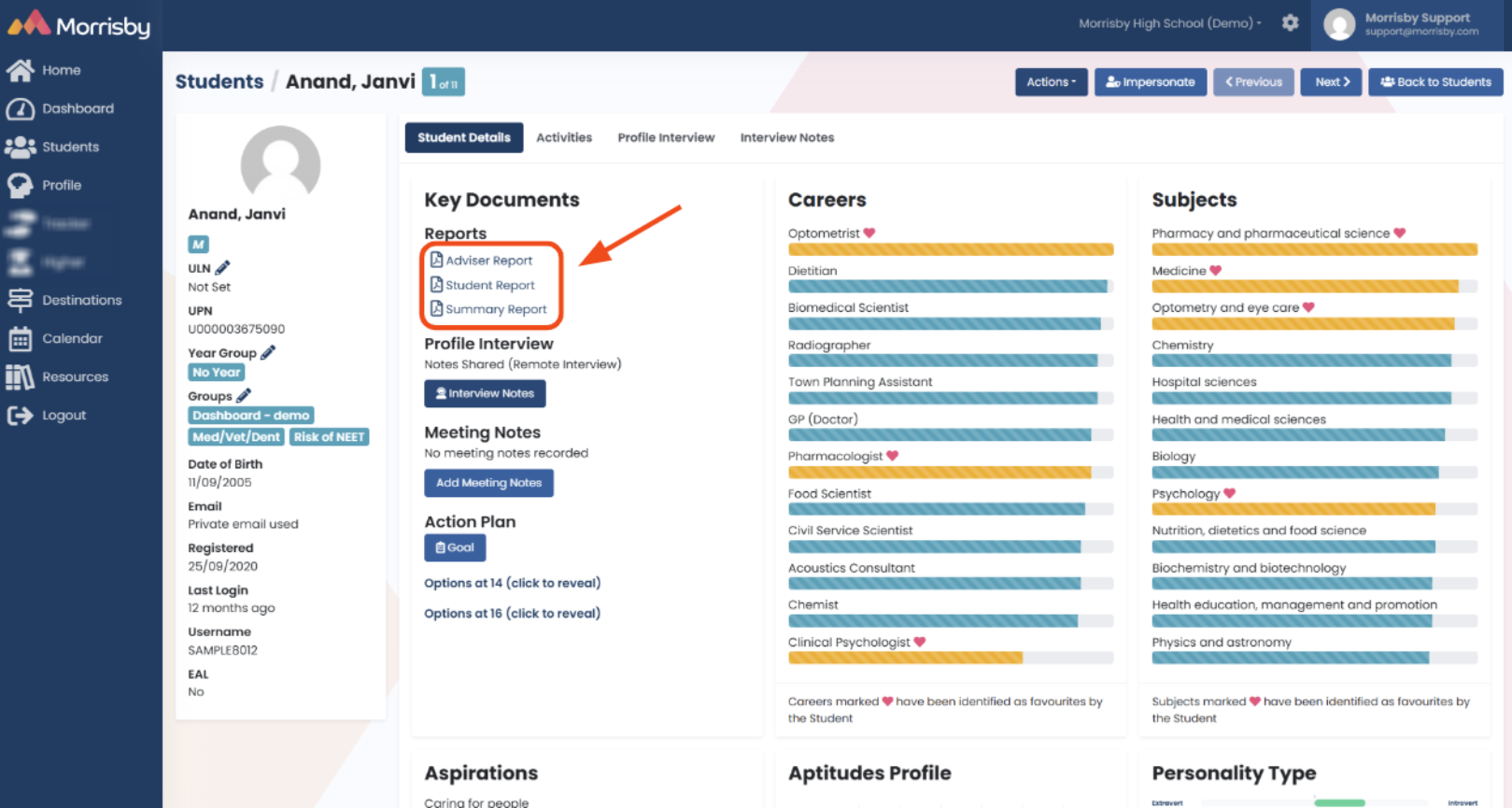Click the Students breadcrumb link
Screen dimensions: 1512x808
[x=219, y=81]
